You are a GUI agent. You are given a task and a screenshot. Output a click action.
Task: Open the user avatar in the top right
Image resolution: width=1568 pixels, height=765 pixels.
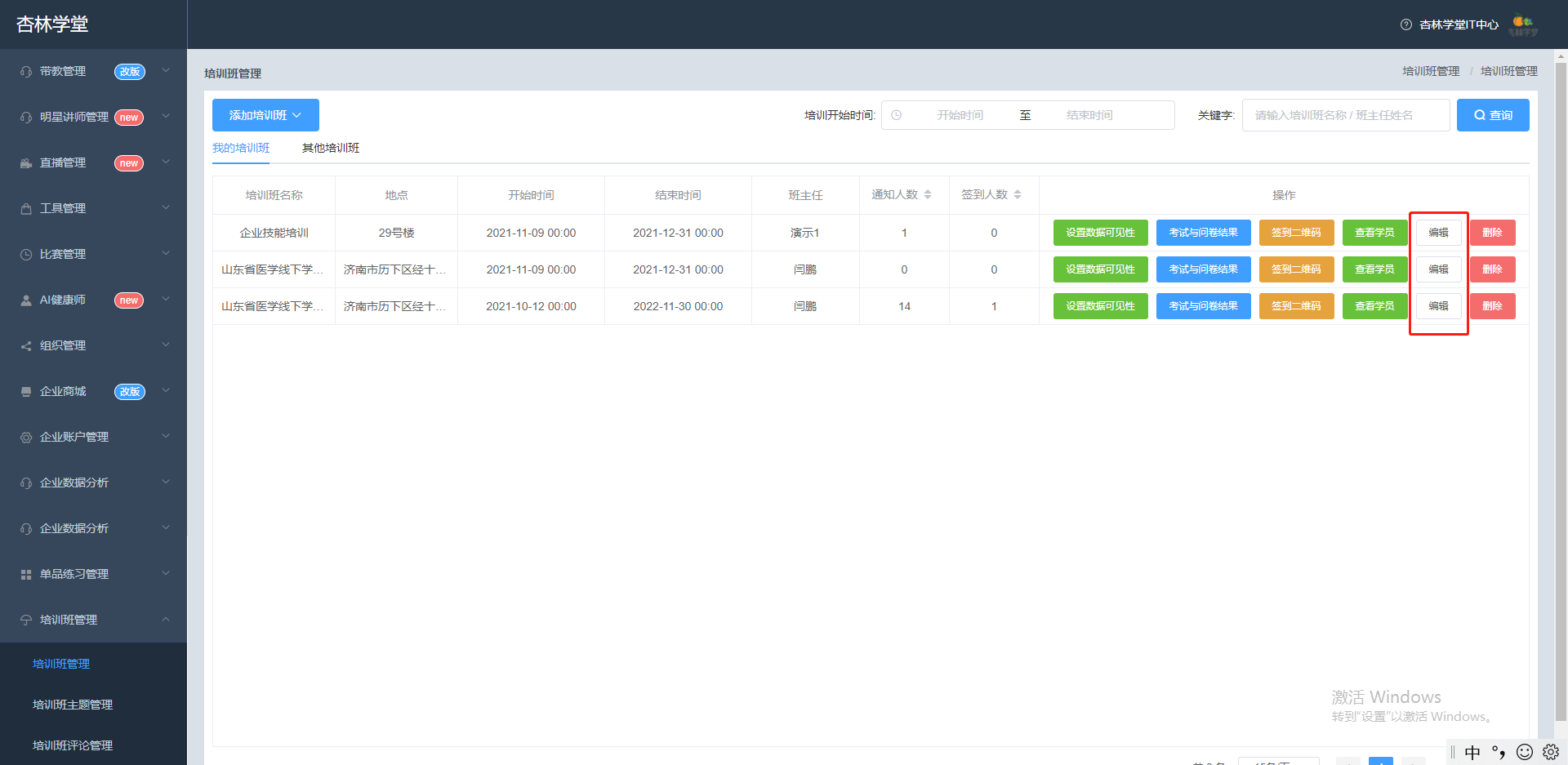tap(1523, 25)
